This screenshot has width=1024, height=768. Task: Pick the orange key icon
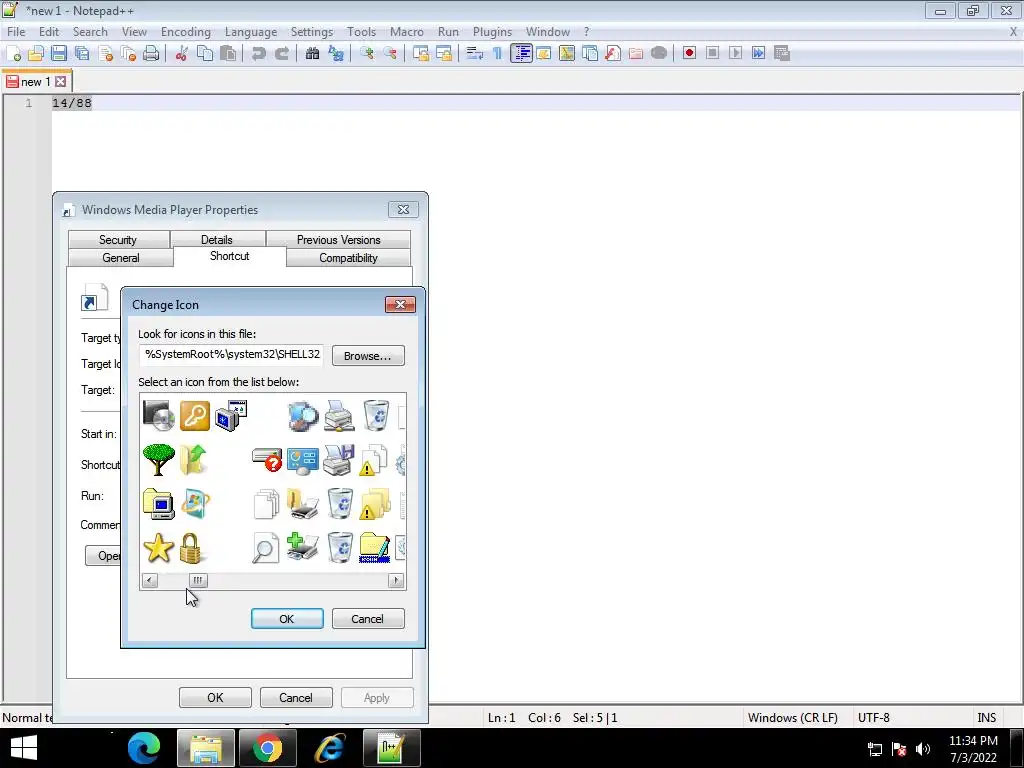click(x=195, y=415)
